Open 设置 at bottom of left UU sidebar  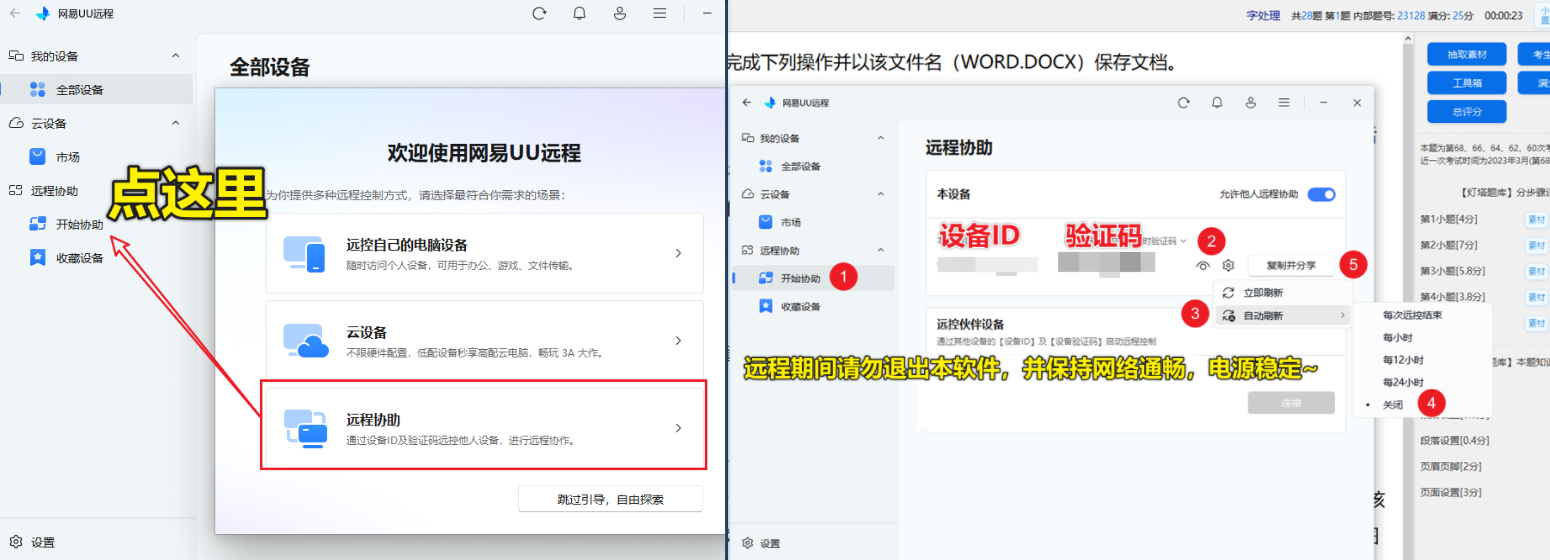(x=32, y=542)
